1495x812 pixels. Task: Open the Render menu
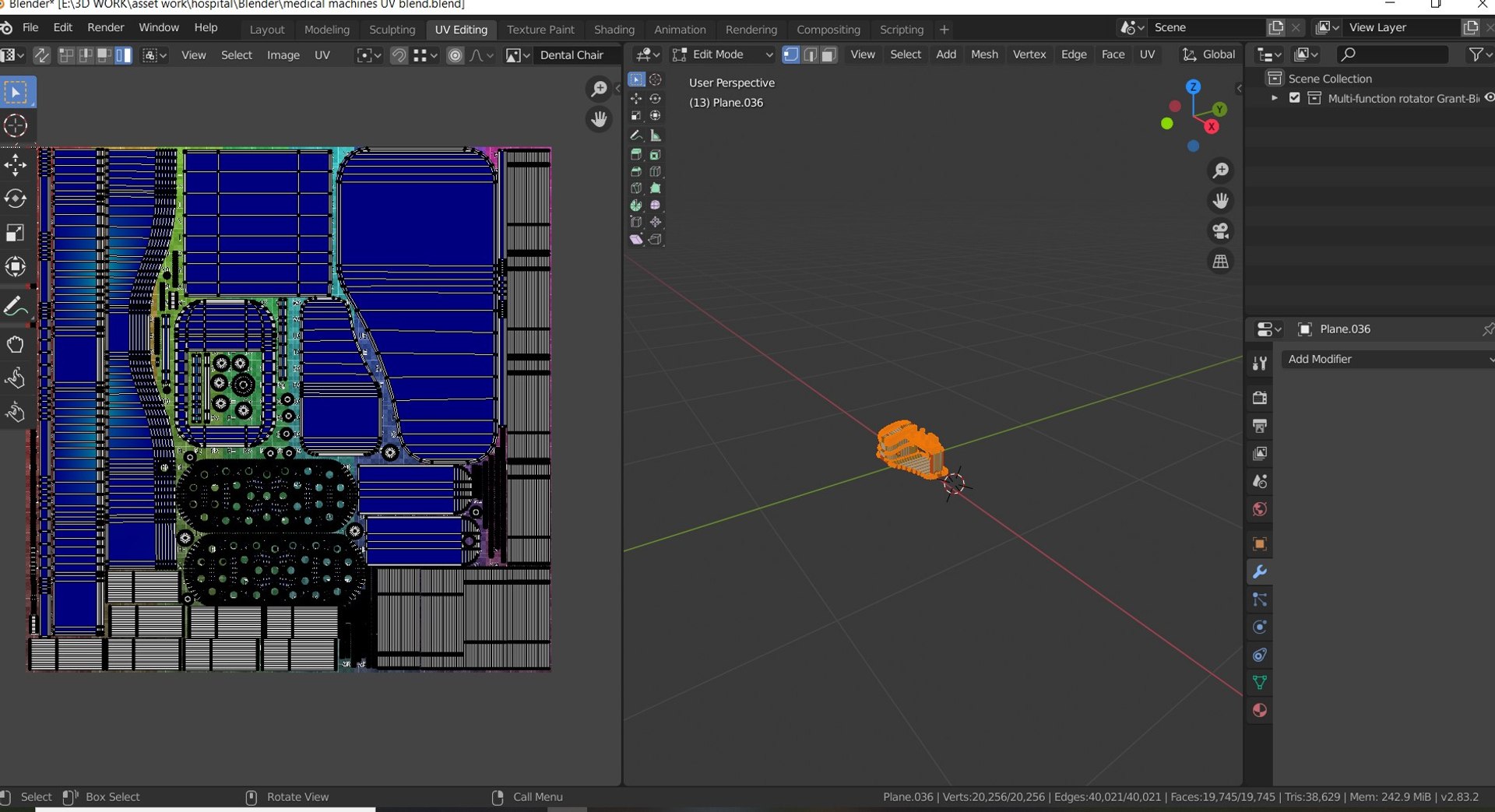click(105, 27)
